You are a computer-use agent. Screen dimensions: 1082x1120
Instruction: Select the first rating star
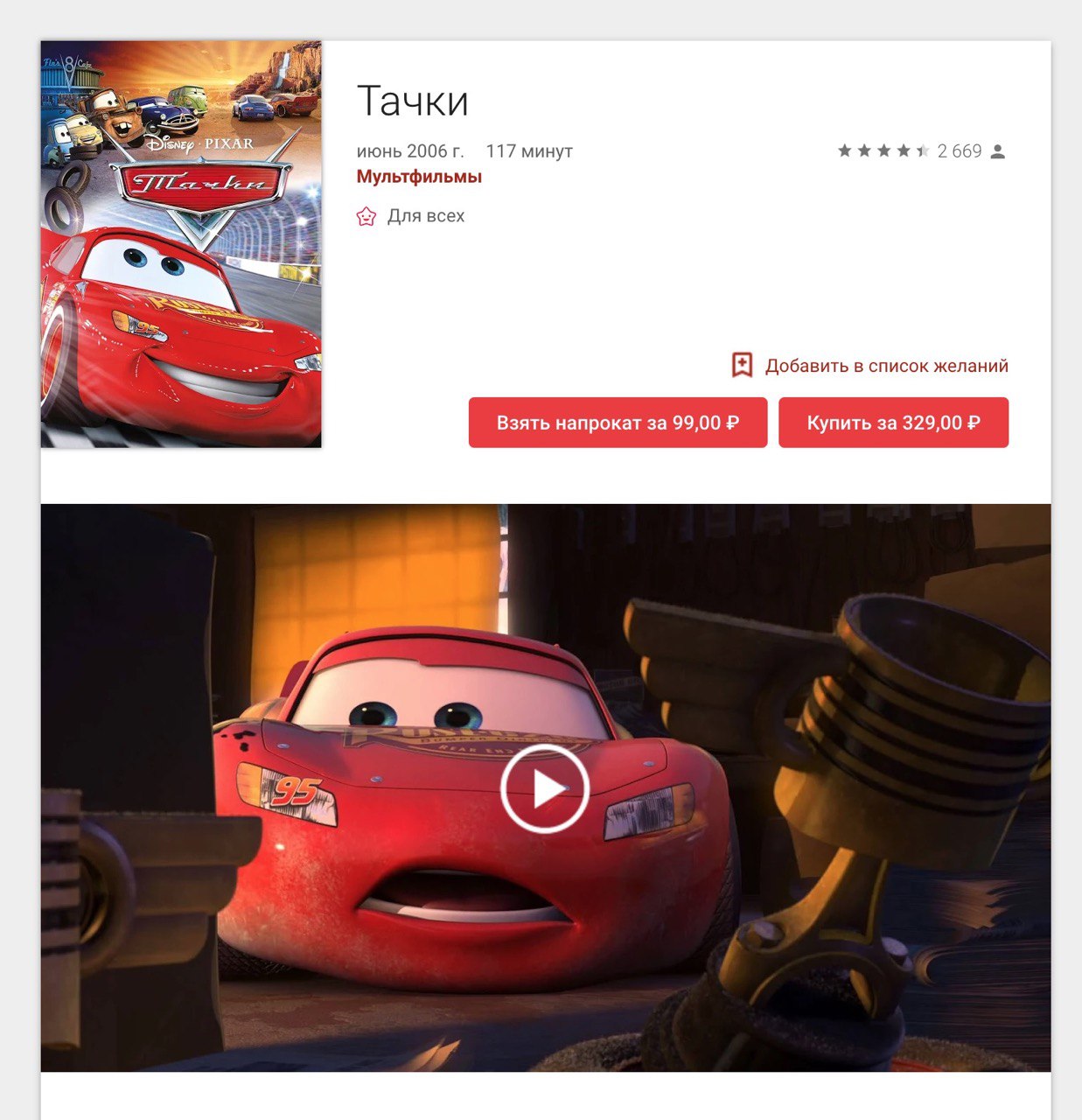tap(844, 150)
